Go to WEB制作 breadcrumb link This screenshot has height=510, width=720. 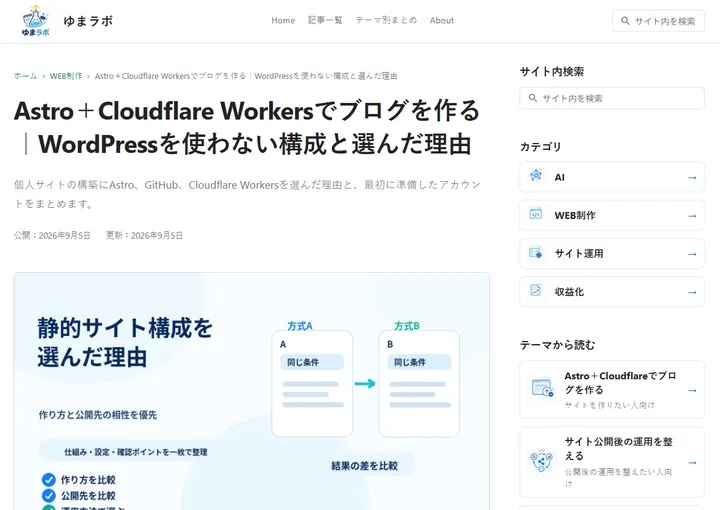click(x=66, y=76)
